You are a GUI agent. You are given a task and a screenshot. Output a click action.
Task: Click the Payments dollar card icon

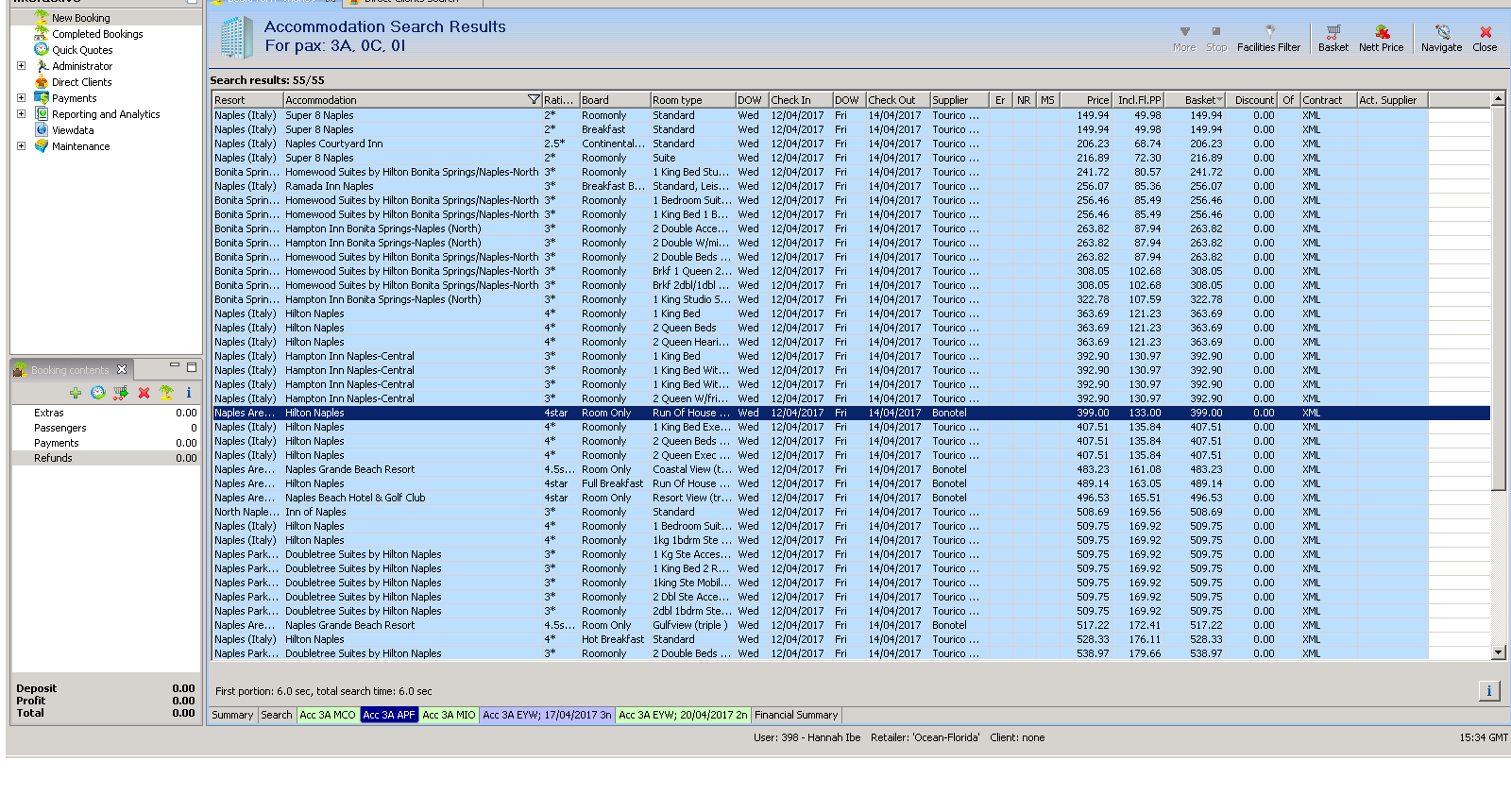click(42, 97)
